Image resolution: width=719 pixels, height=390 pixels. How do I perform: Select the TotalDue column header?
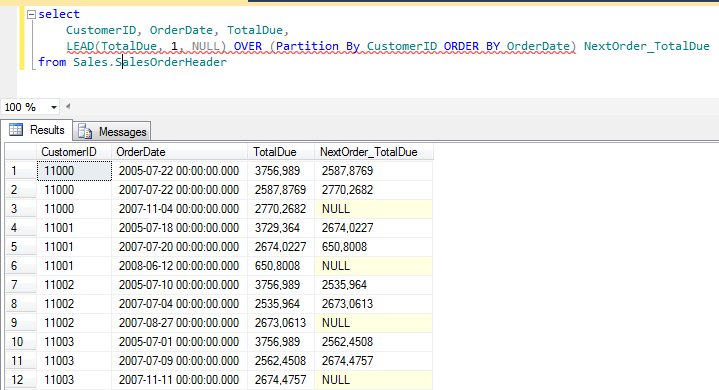click(281, 152)
